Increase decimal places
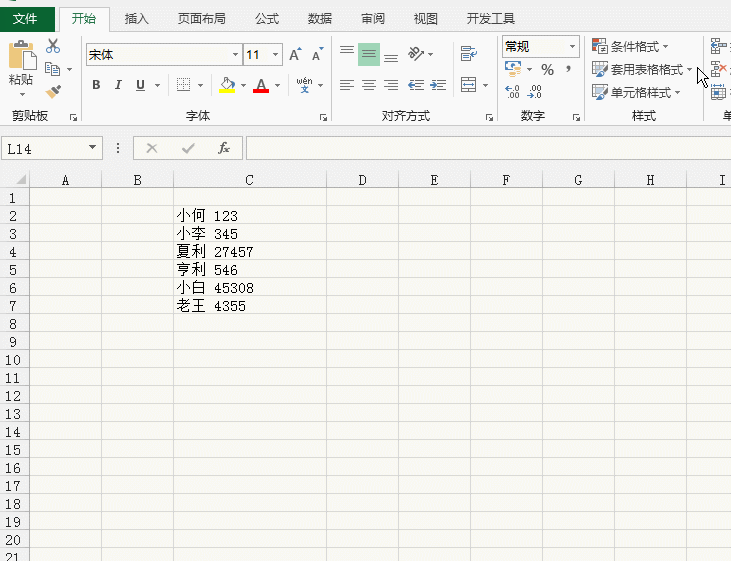Viewport: 731px width, 561px height. [512, 91]
